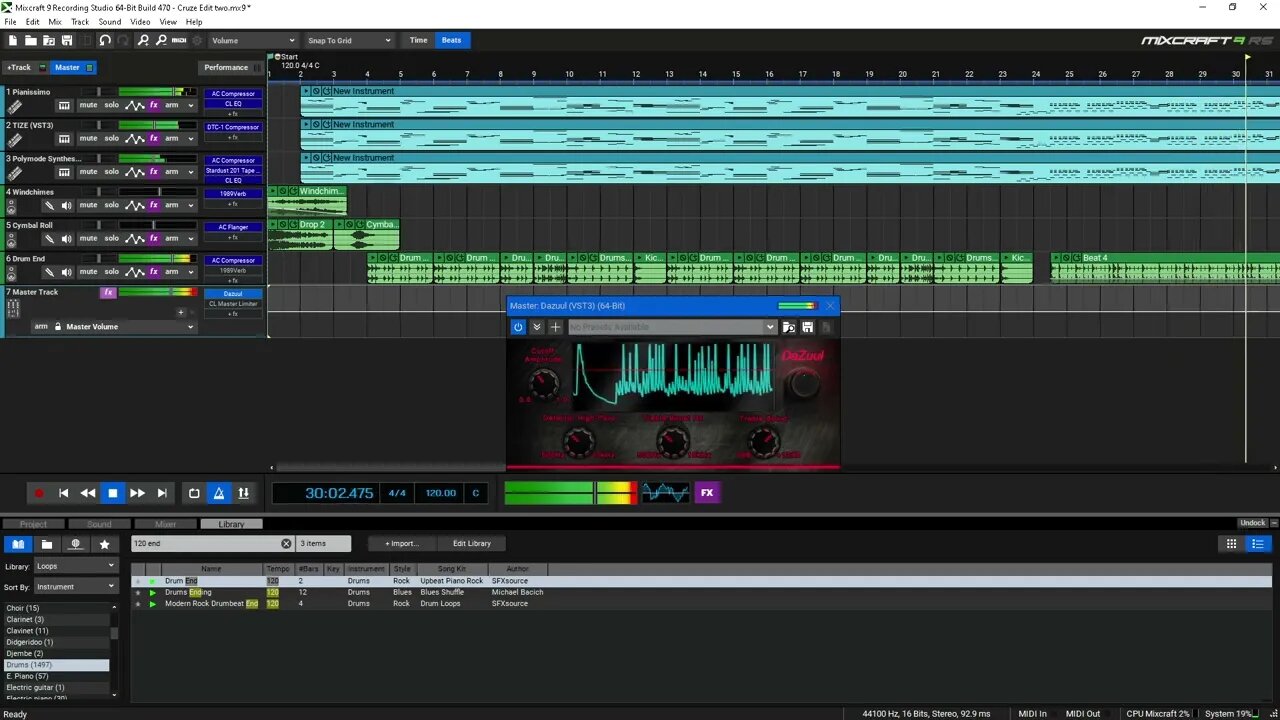Screen dimensions: 1280x720
Task: Solo the TIZE (VST3) track
Action: pyautogui.click(x=111, y=138)
